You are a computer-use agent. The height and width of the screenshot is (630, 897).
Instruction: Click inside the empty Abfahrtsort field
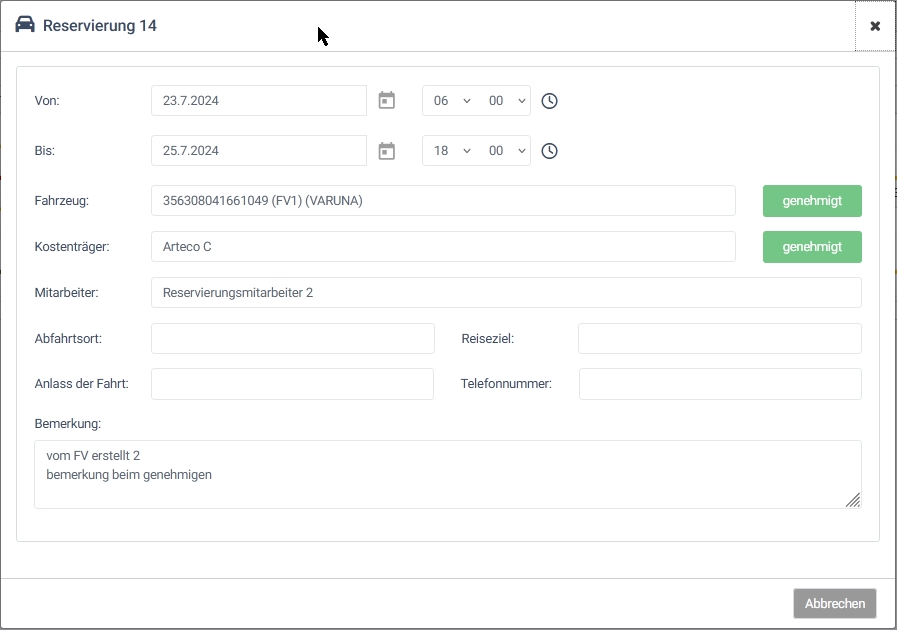[292, 338]
